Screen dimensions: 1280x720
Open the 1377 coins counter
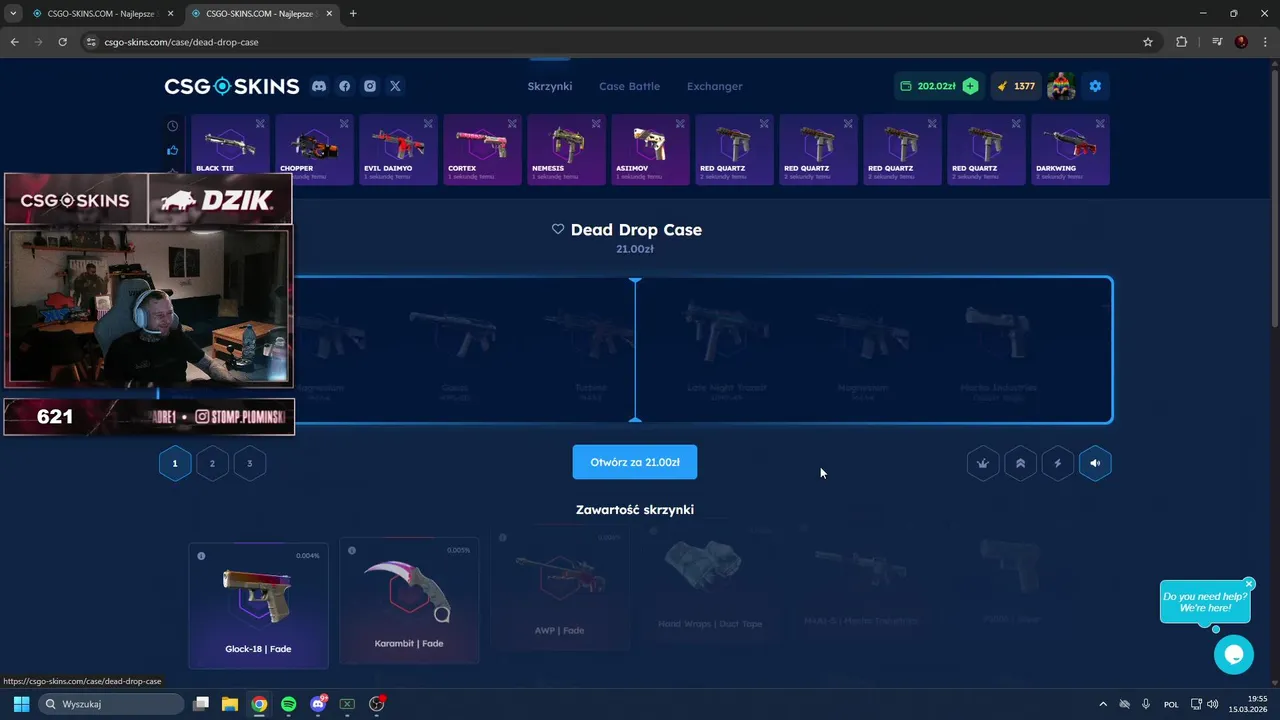pos(1015,86)
